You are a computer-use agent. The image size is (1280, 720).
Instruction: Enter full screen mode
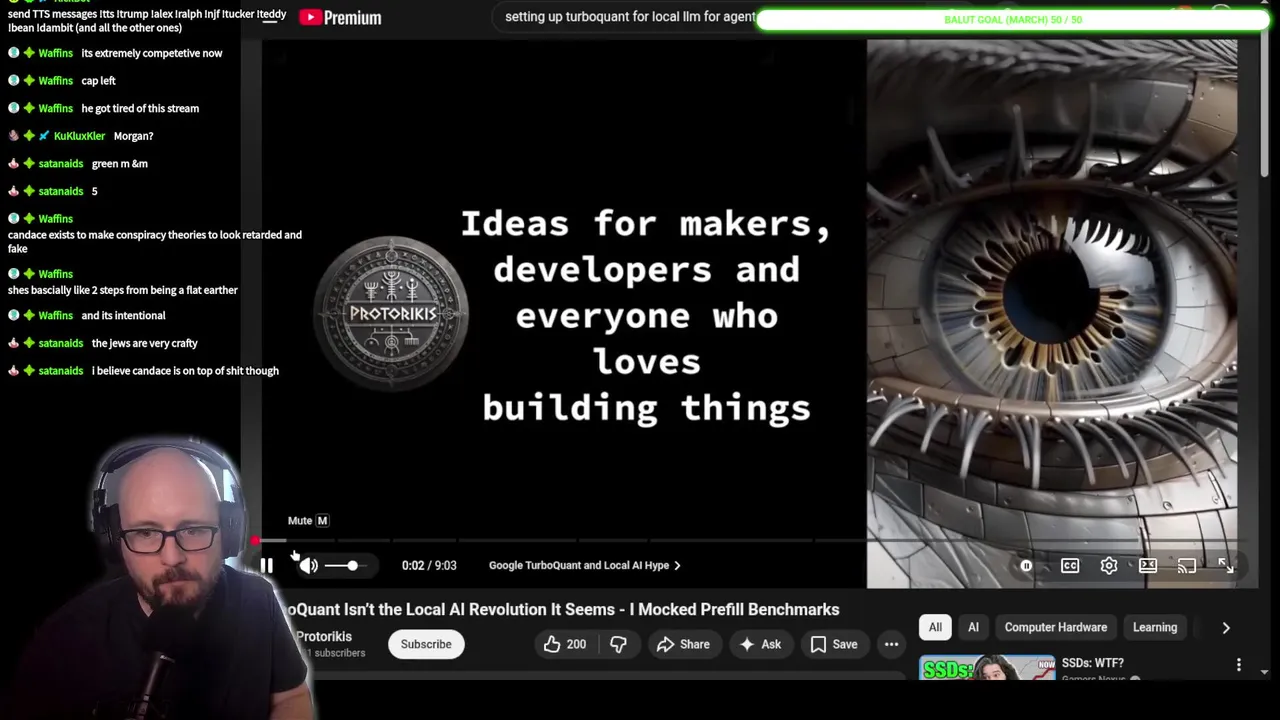pyautogui.click(x=1226, y=566)
